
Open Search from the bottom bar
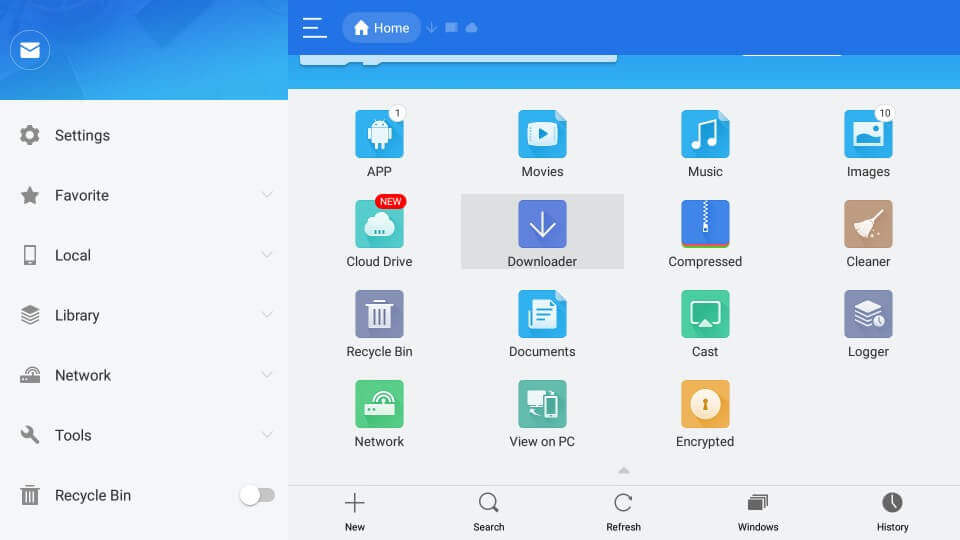pos(489,512)
